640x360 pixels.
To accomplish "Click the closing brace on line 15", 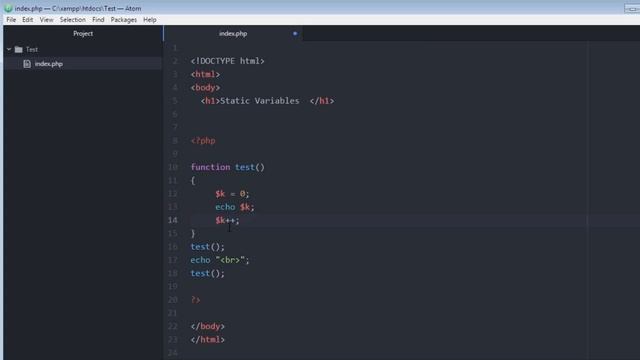I will pos(193,233).
